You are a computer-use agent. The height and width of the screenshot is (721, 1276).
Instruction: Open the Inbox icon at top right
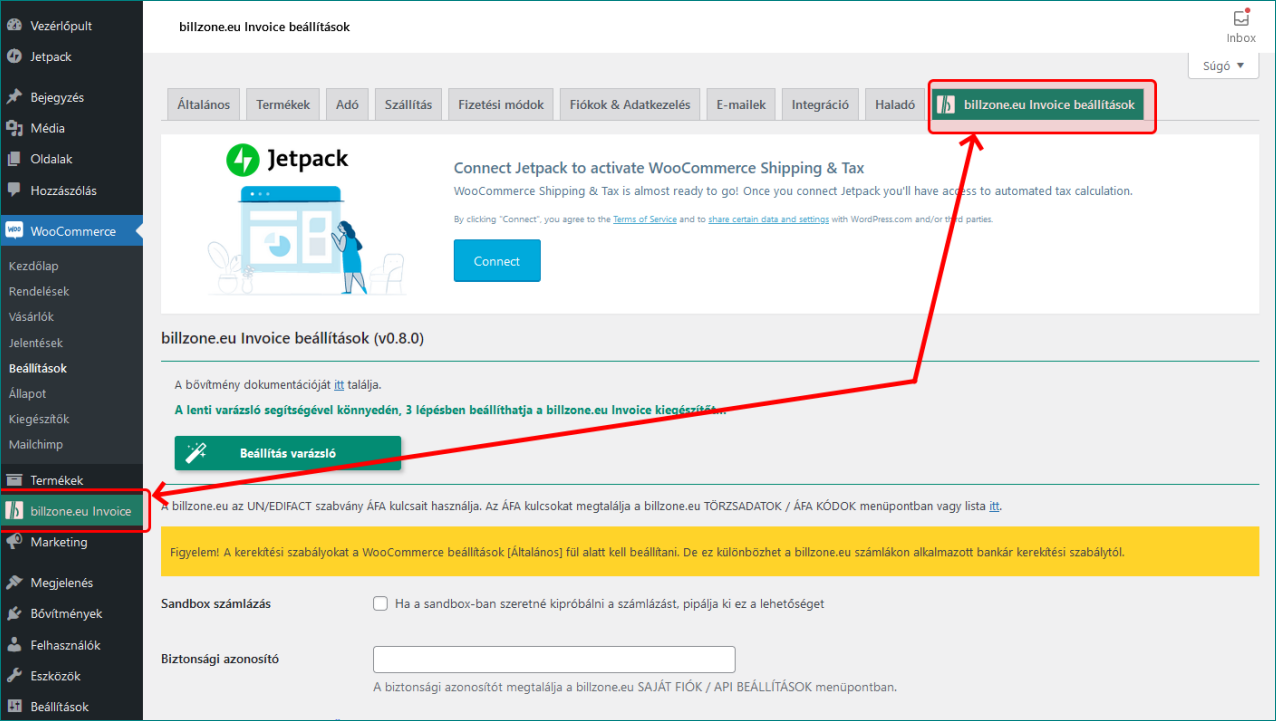click(1241, 18)
